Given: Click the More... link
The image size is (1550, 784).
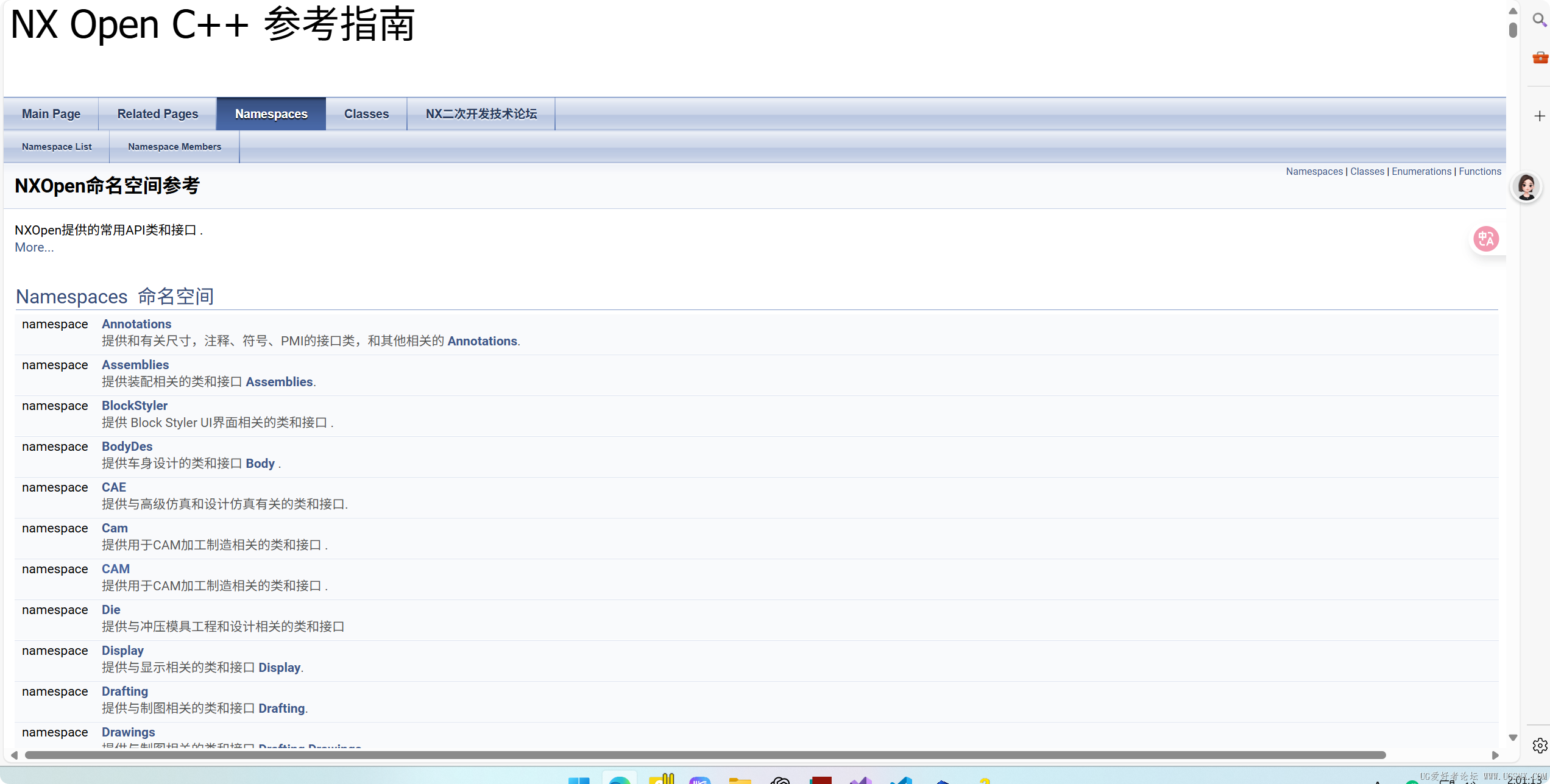Looking at the screenshot, I should coord(34,247).
